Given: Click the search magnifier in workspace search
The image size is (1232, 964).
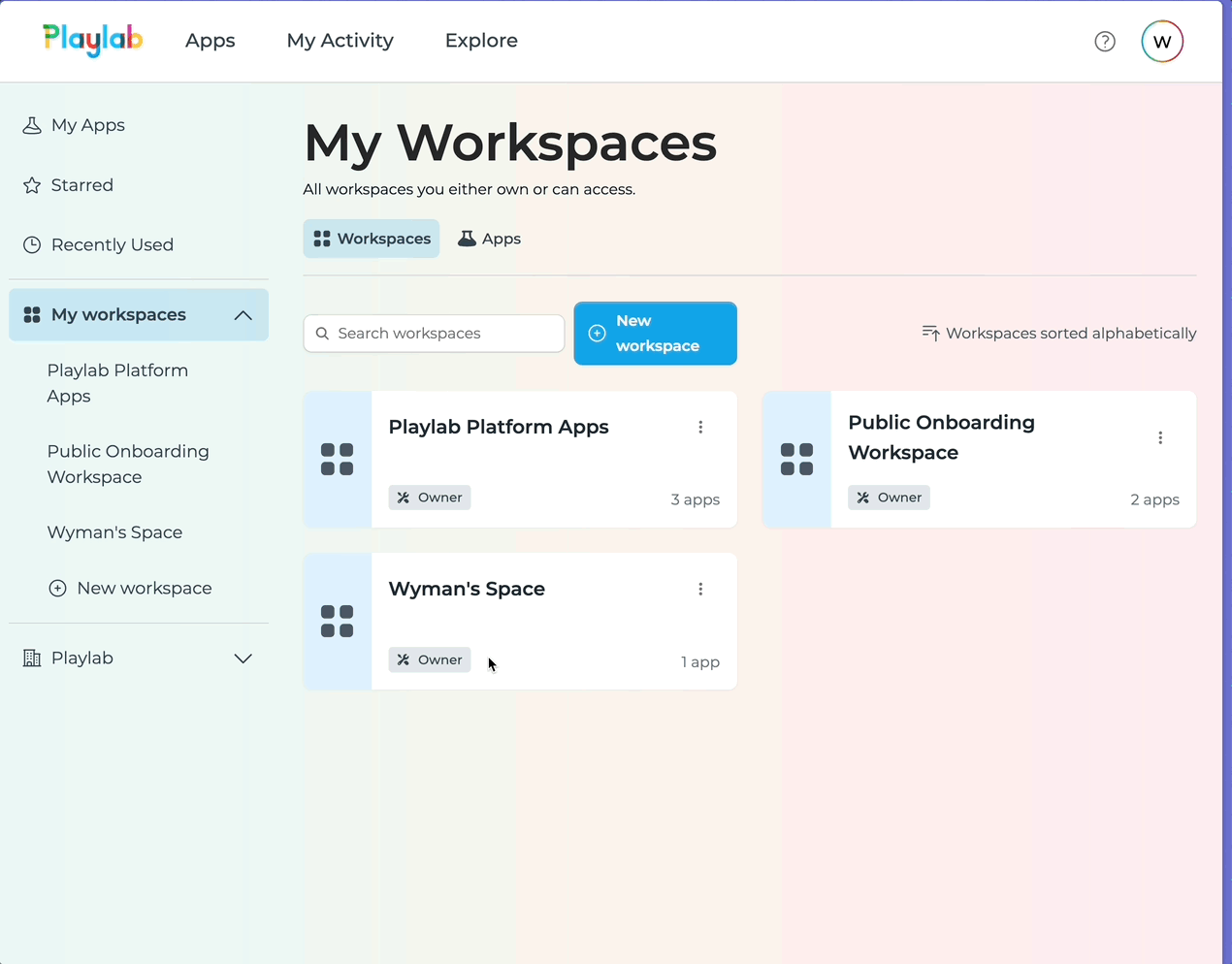Looking at the screenshot, I should tap(322, 333).
